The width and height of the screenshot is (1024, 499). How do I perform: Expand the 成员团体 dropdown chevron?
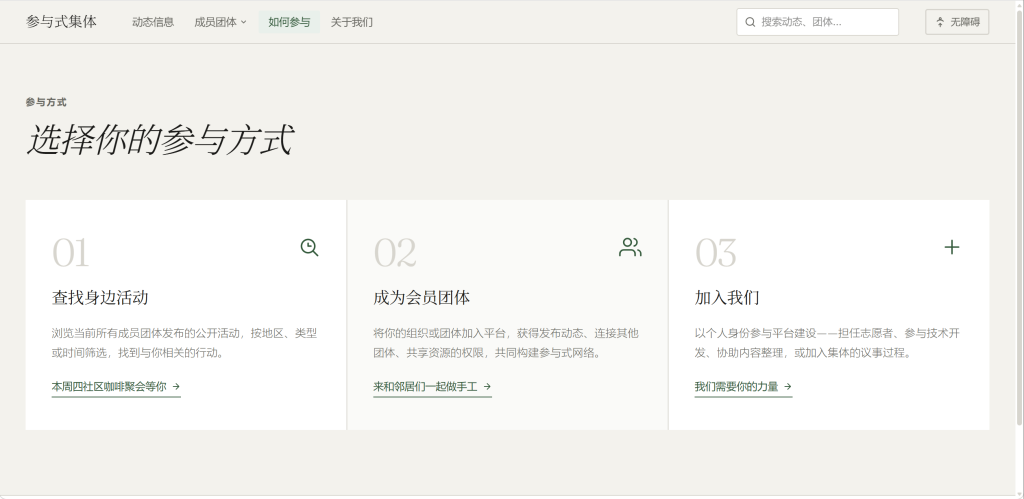(x=244, y=22)
